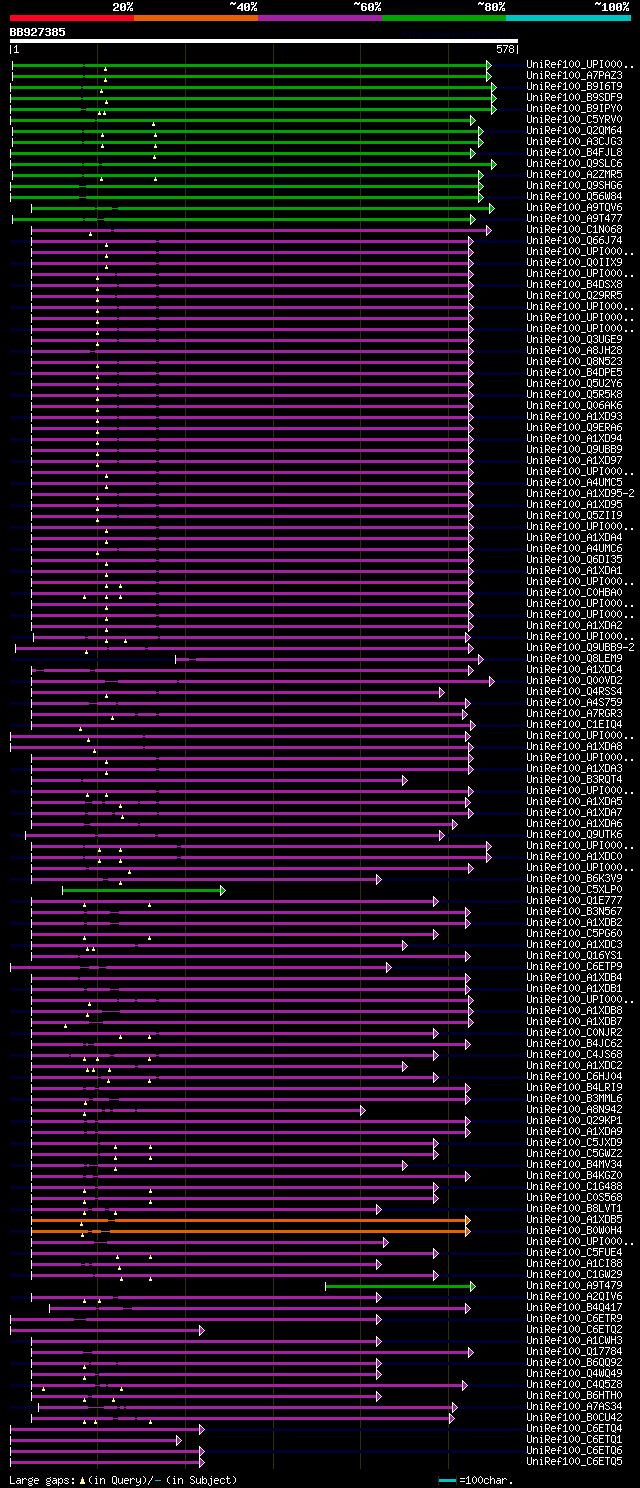Click UniRef100_A9TQV6 hit name
Screen dimensions: 640x1488
574,207
